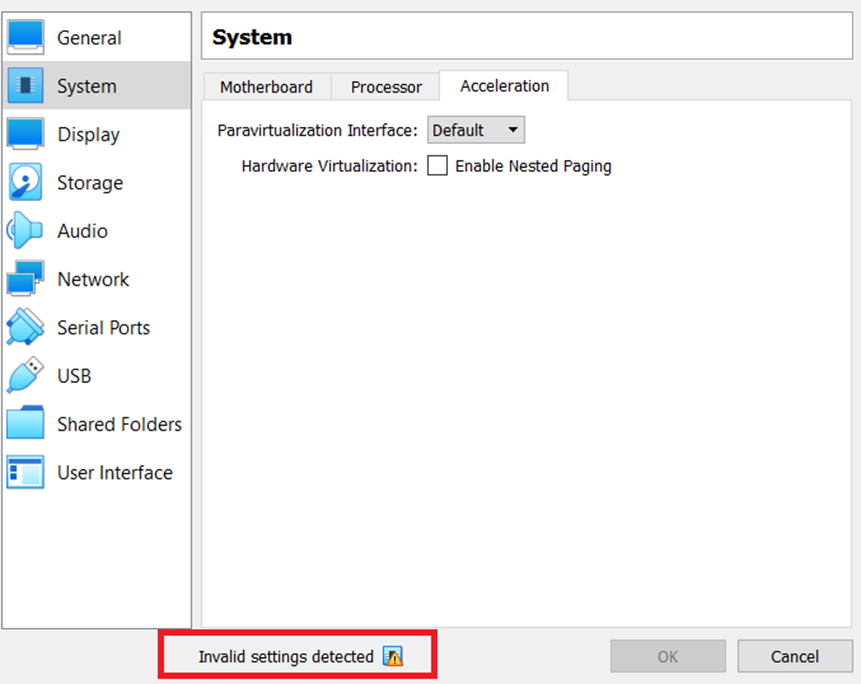Expand the Default interface selector

click(475, 130)
